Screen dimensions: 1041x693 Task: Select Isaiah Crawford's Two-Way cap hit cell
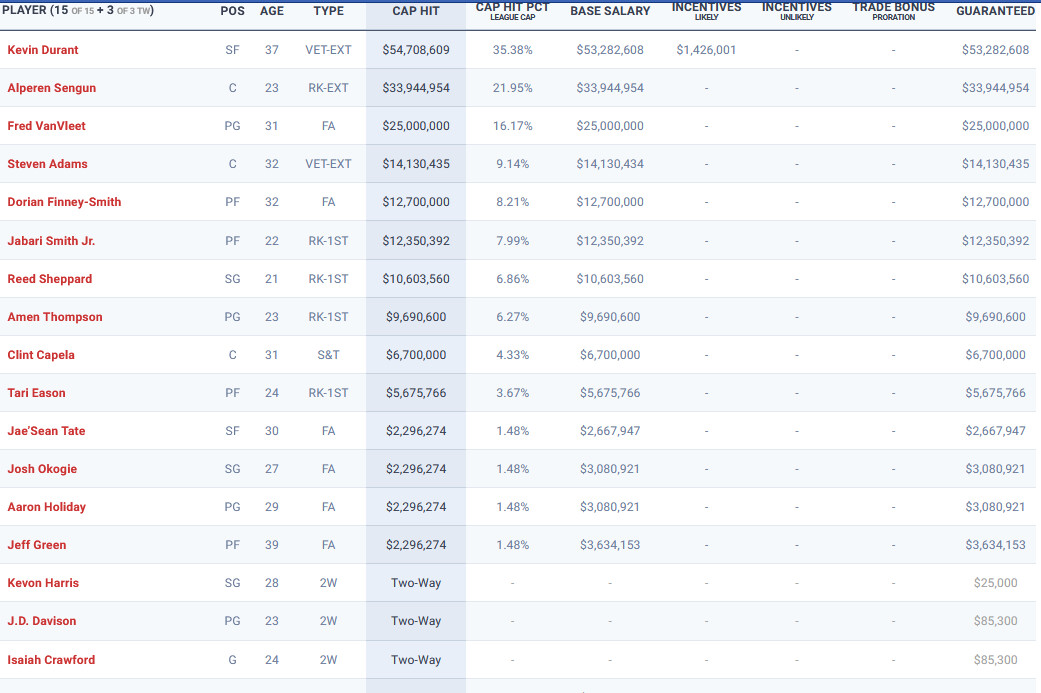coord(416,660)
